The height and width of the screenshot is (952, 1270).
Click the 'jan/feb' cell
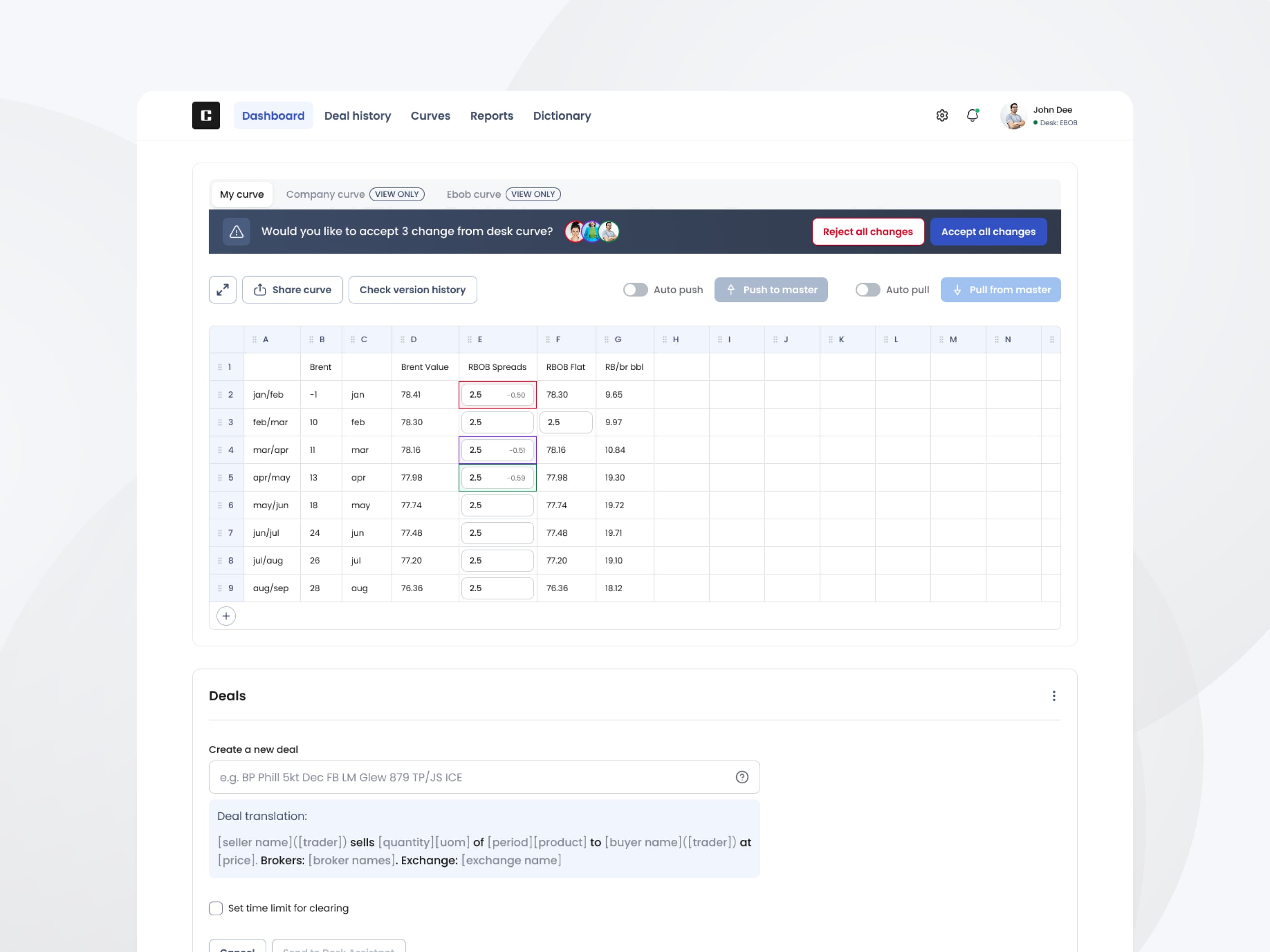[272, 395]
